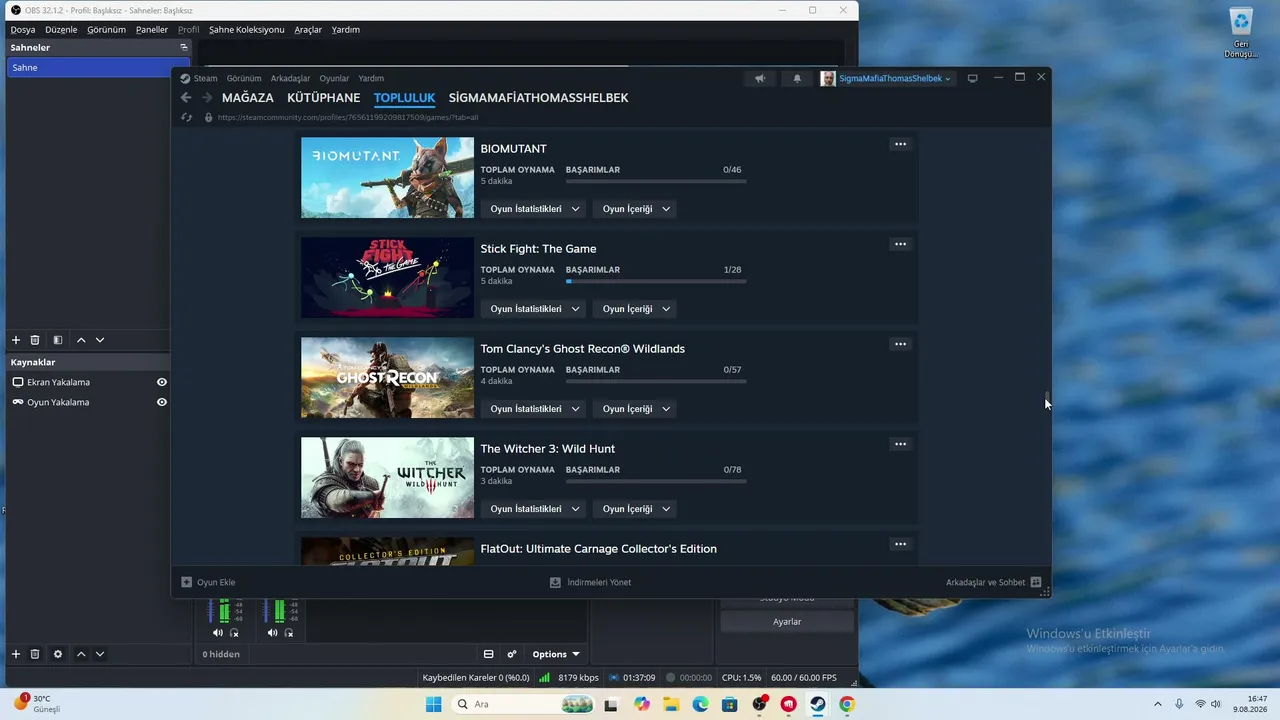Expand Oyun İçeriği for Ghost Recon Wildlands
This screenshot has width=1280, height=720.
coord(636,409)
